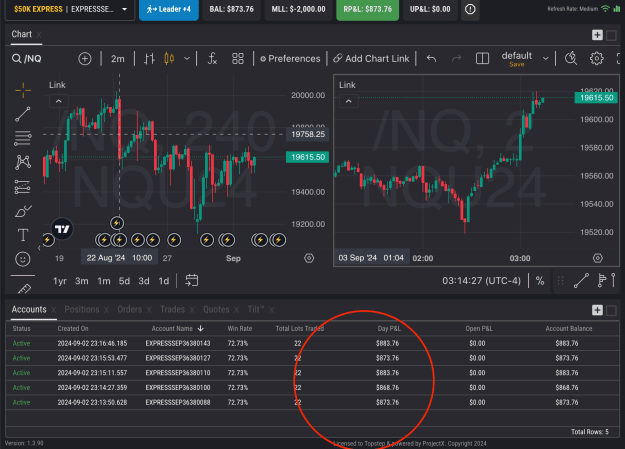Select the brush drawing tool
This screenshot has width=625, height=449.
pos(23,211)
